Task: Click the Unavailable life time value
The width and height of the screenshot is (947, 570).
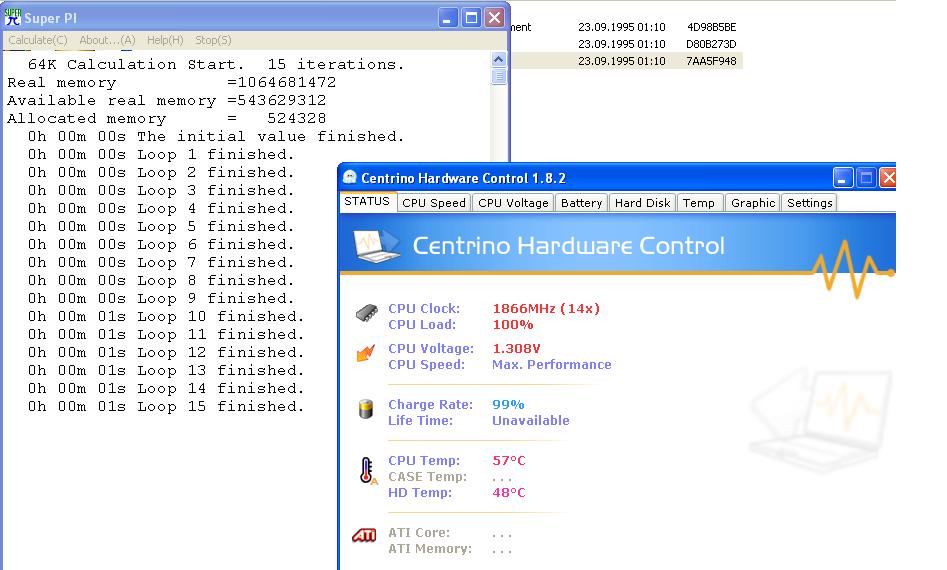Action: pyautogui.click(x=530, y=421)
